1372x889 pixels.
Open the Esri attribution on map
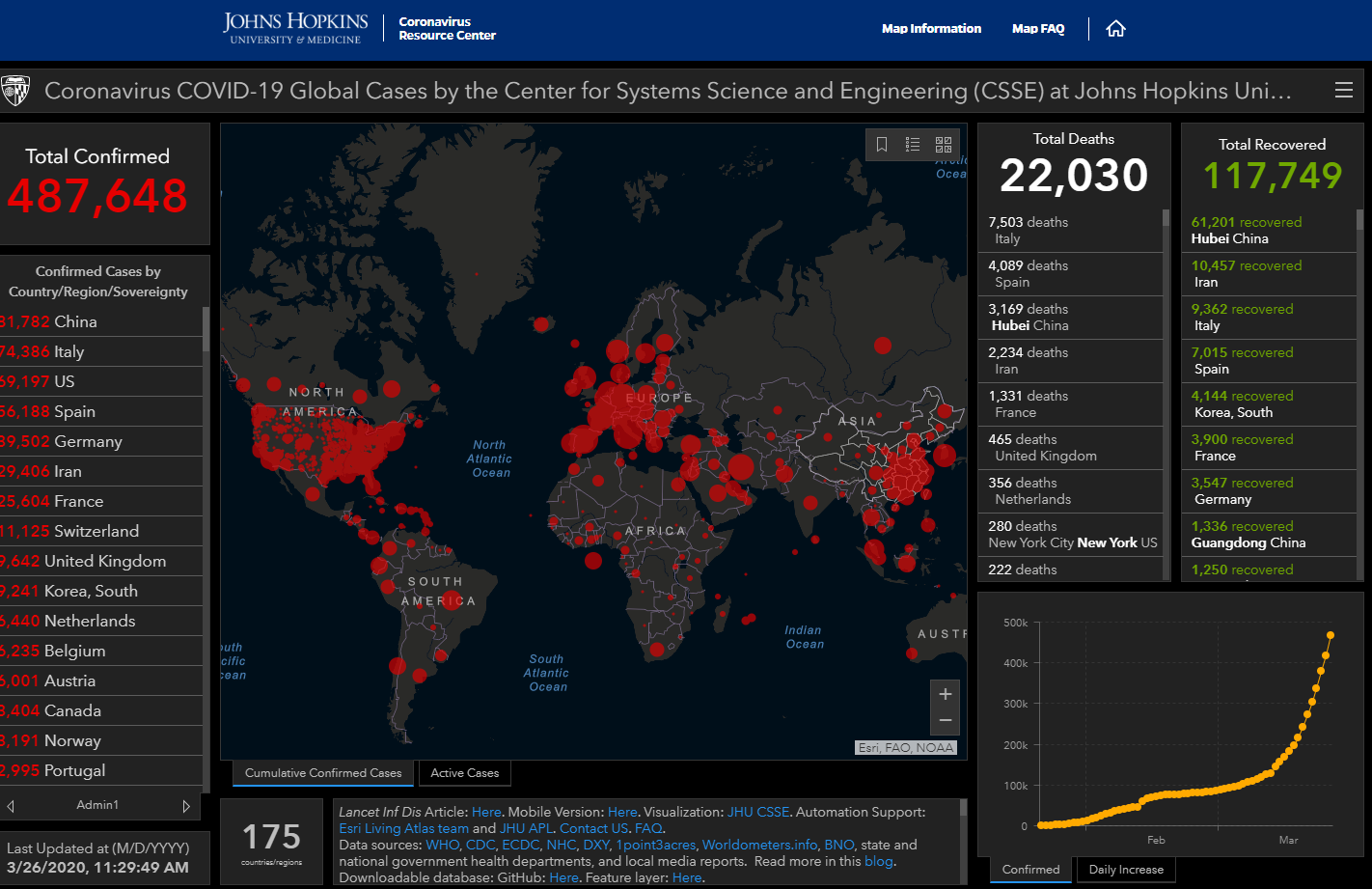point(906,748)
